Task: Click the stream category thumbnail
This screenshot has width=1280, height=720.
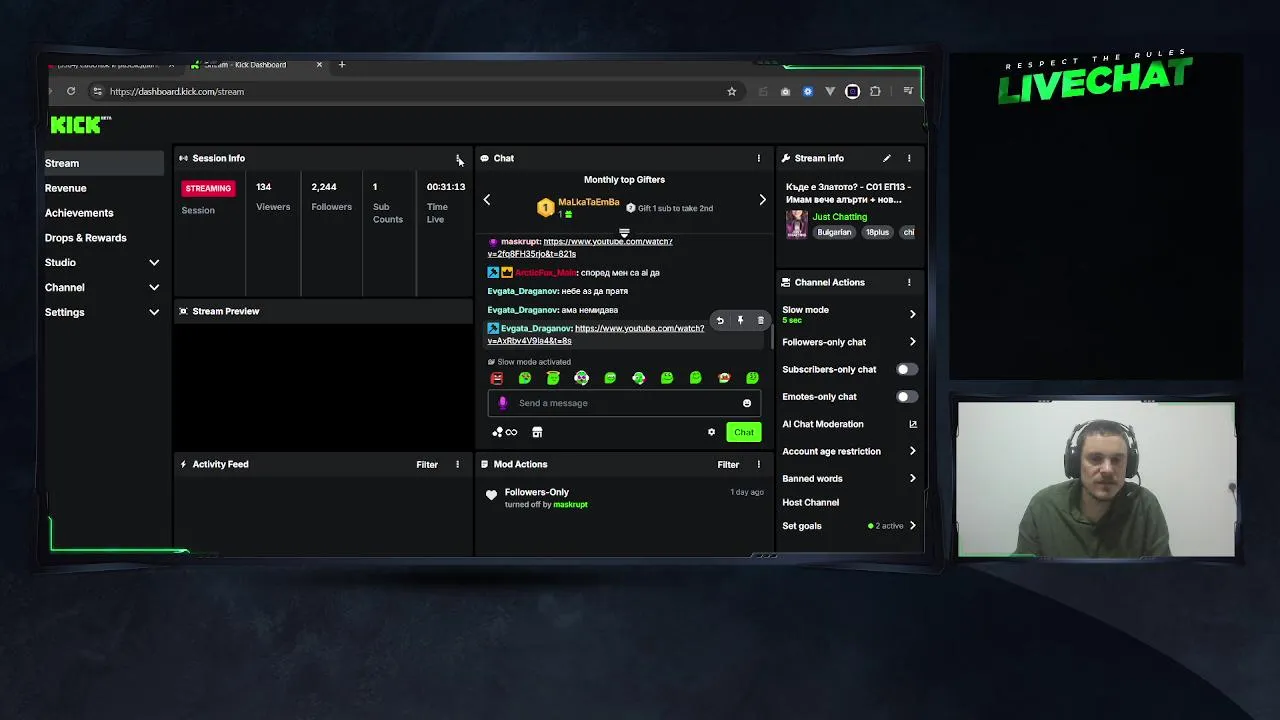Action: click(796, 224)
